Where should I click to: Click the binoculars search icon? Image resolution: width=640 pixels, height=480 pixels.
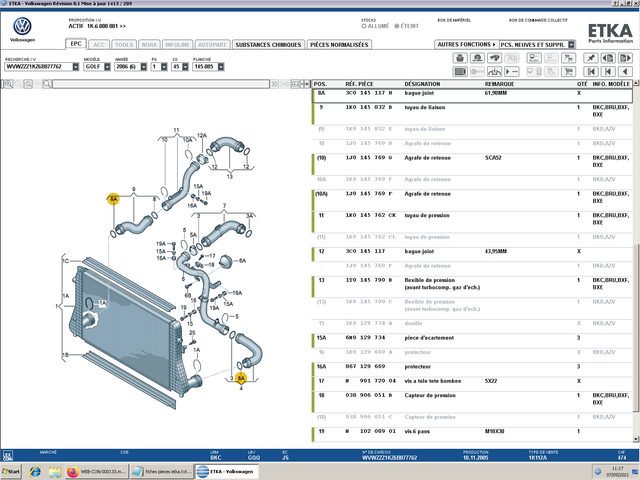click(x=495, y=58)
